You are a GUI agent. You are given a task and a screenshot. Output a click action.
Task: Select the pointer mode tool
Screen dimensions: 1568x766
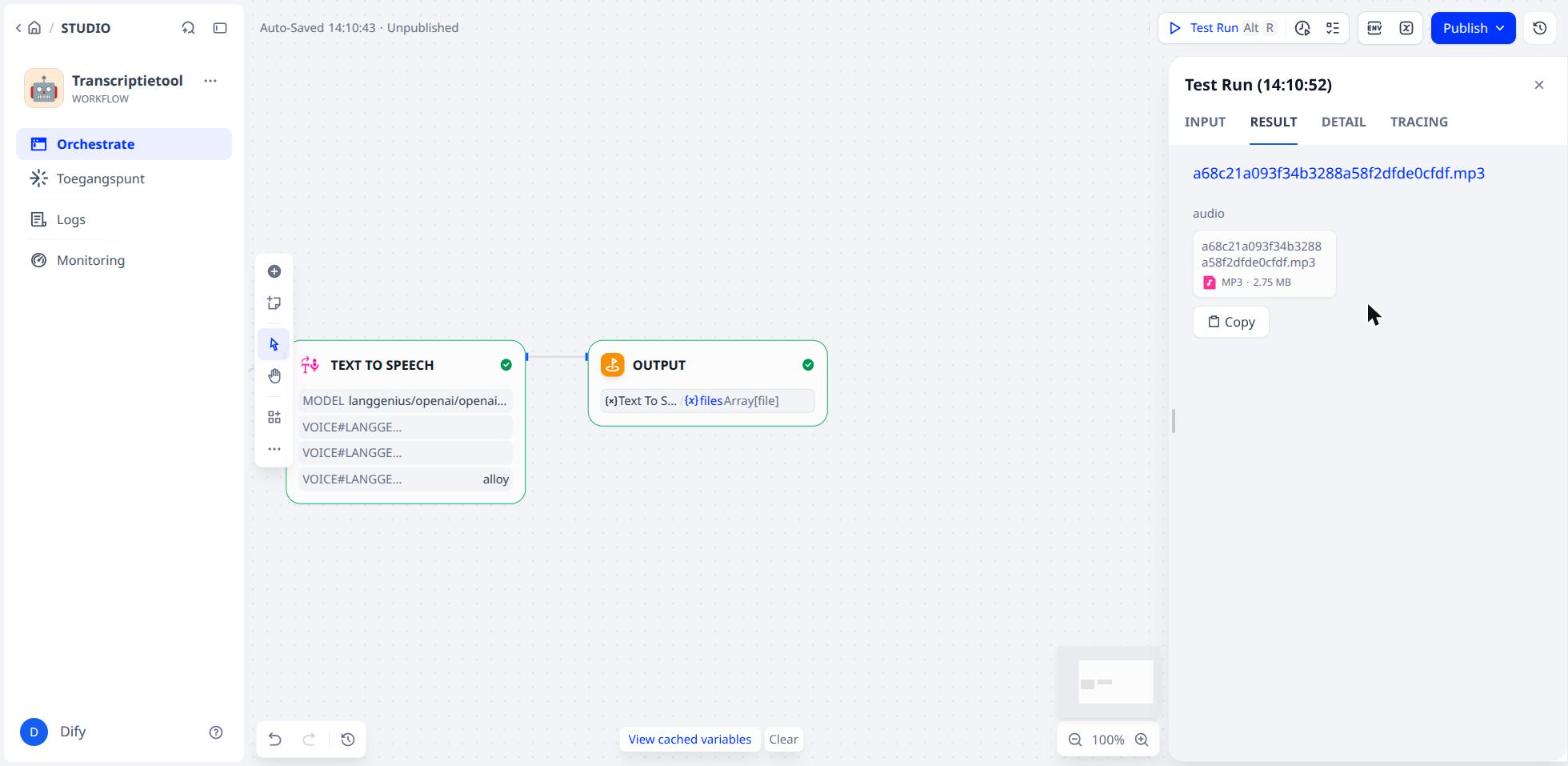274,345
